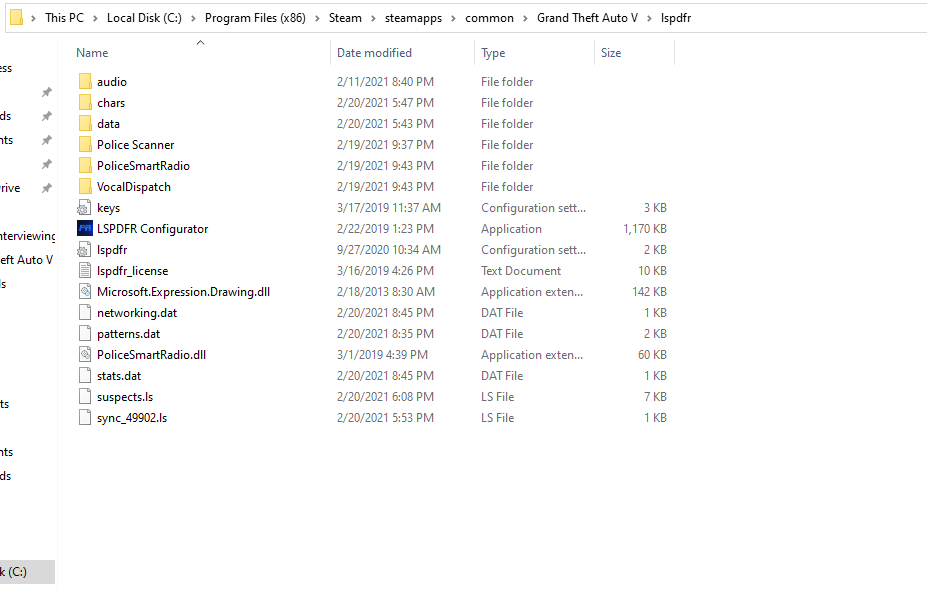Image resolution: width=927 pixels, height=591 pixels.
Task: Go to Local Disk (C:) breadcrumb
Action: click(x=144, y=18)
